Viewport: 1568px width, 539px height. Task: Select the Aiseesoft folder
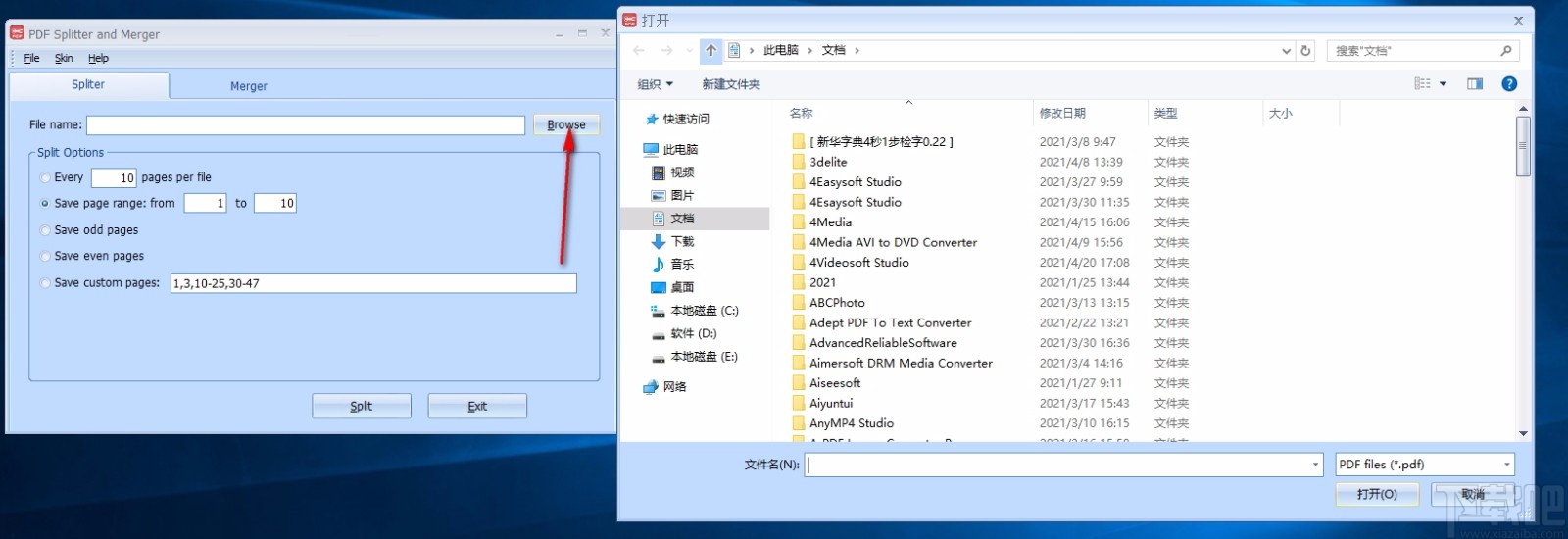tap(835, 383)
